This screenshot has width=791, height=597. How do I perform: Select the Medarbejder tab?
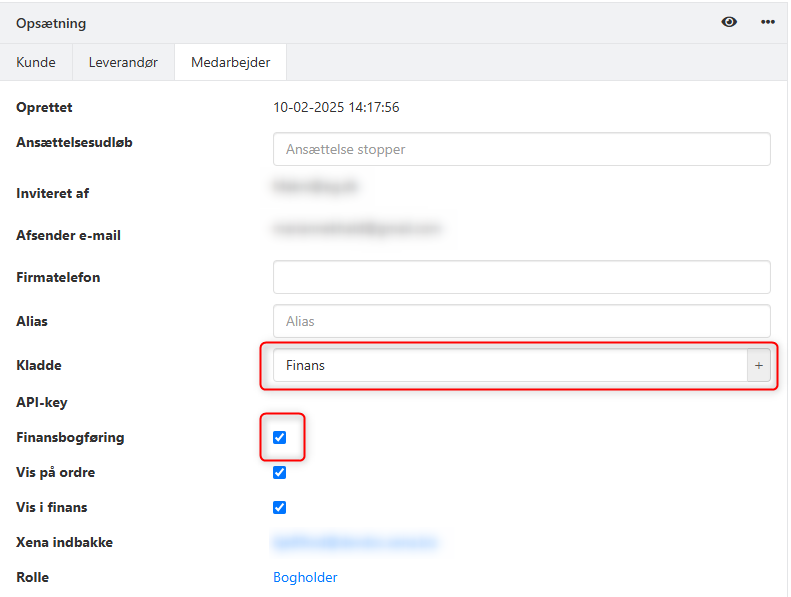point(230,62)
